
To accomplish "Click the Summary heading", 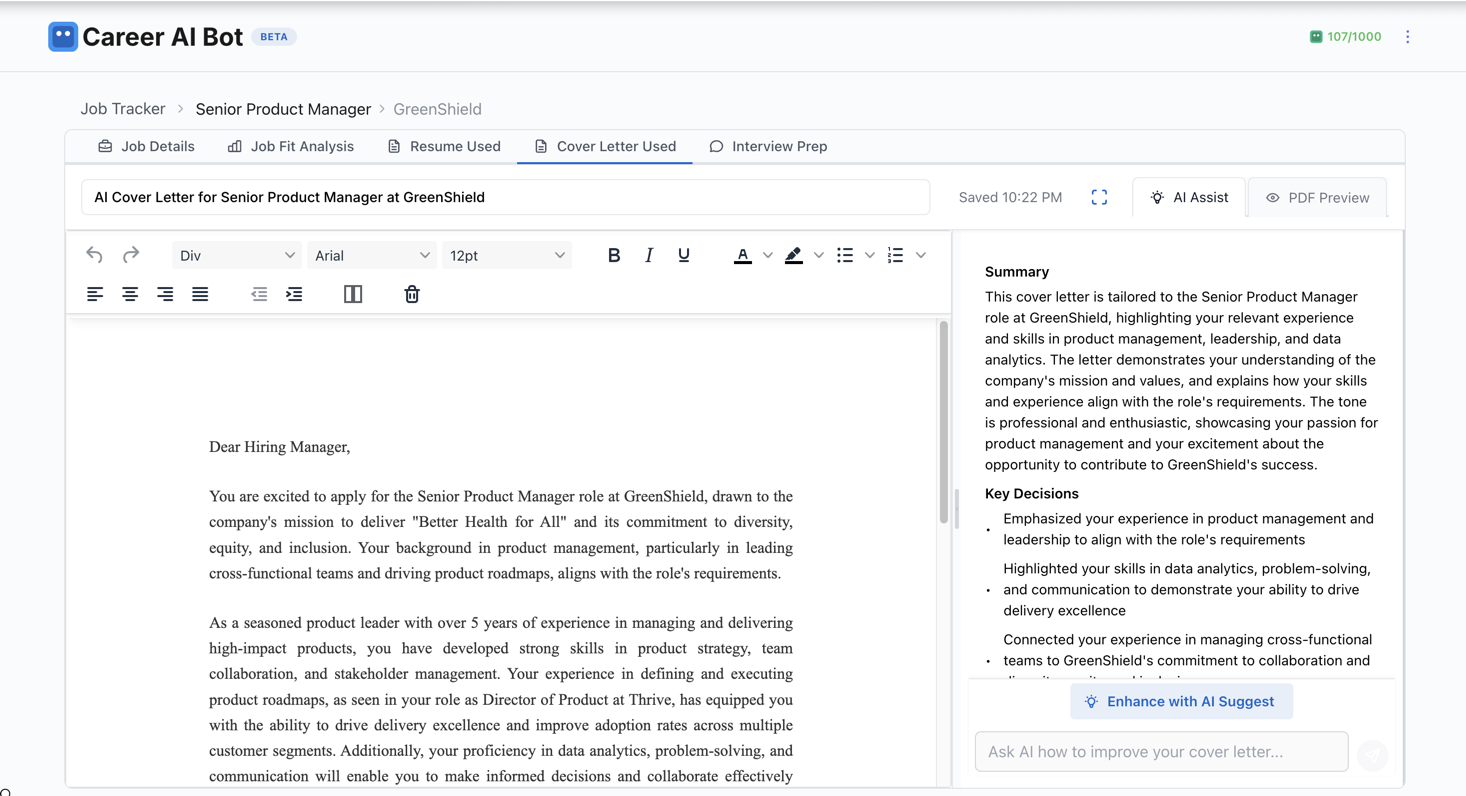I will click(x=1016, y=271).
